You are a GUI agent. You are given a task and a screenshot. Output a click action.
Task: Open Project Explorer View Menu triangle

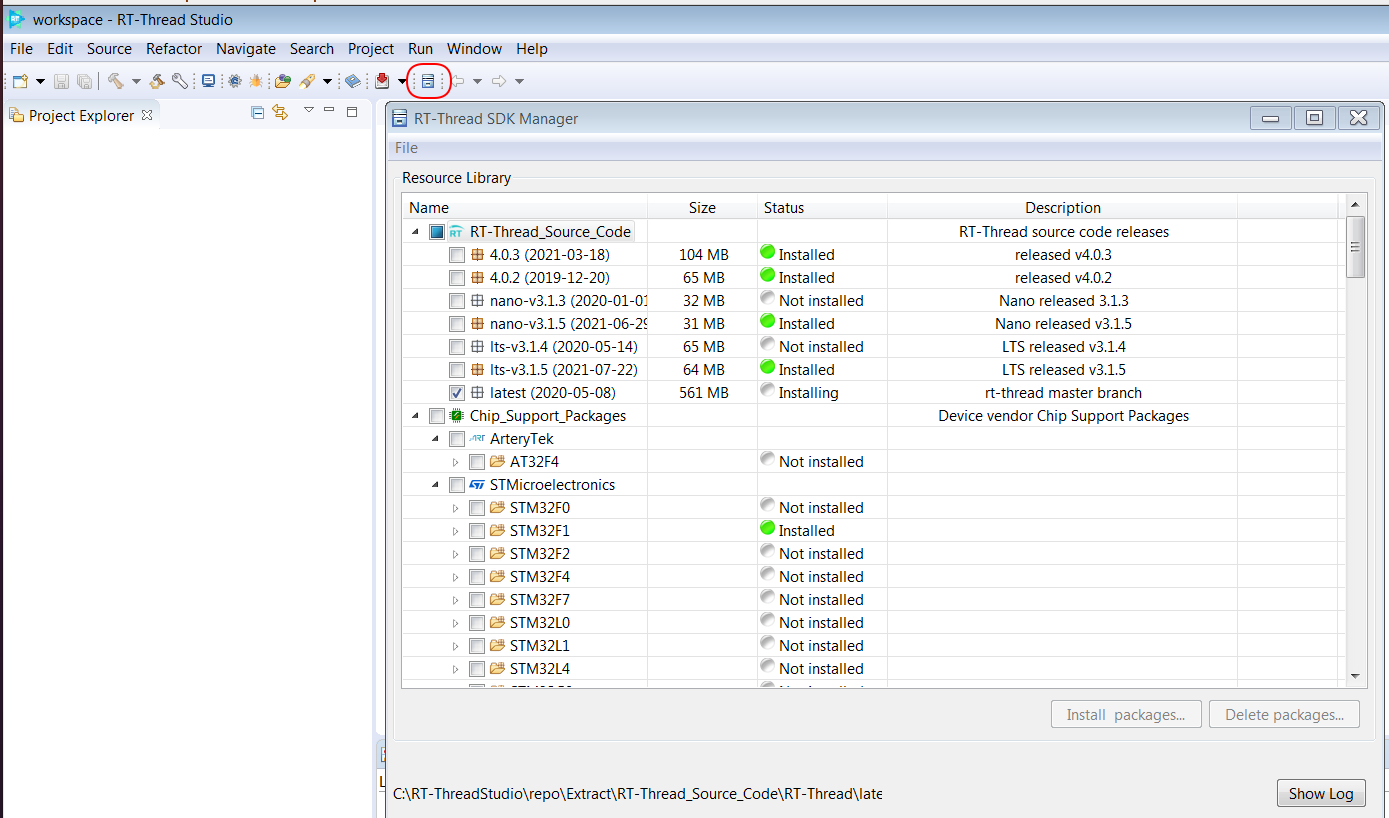coord(309,110)
